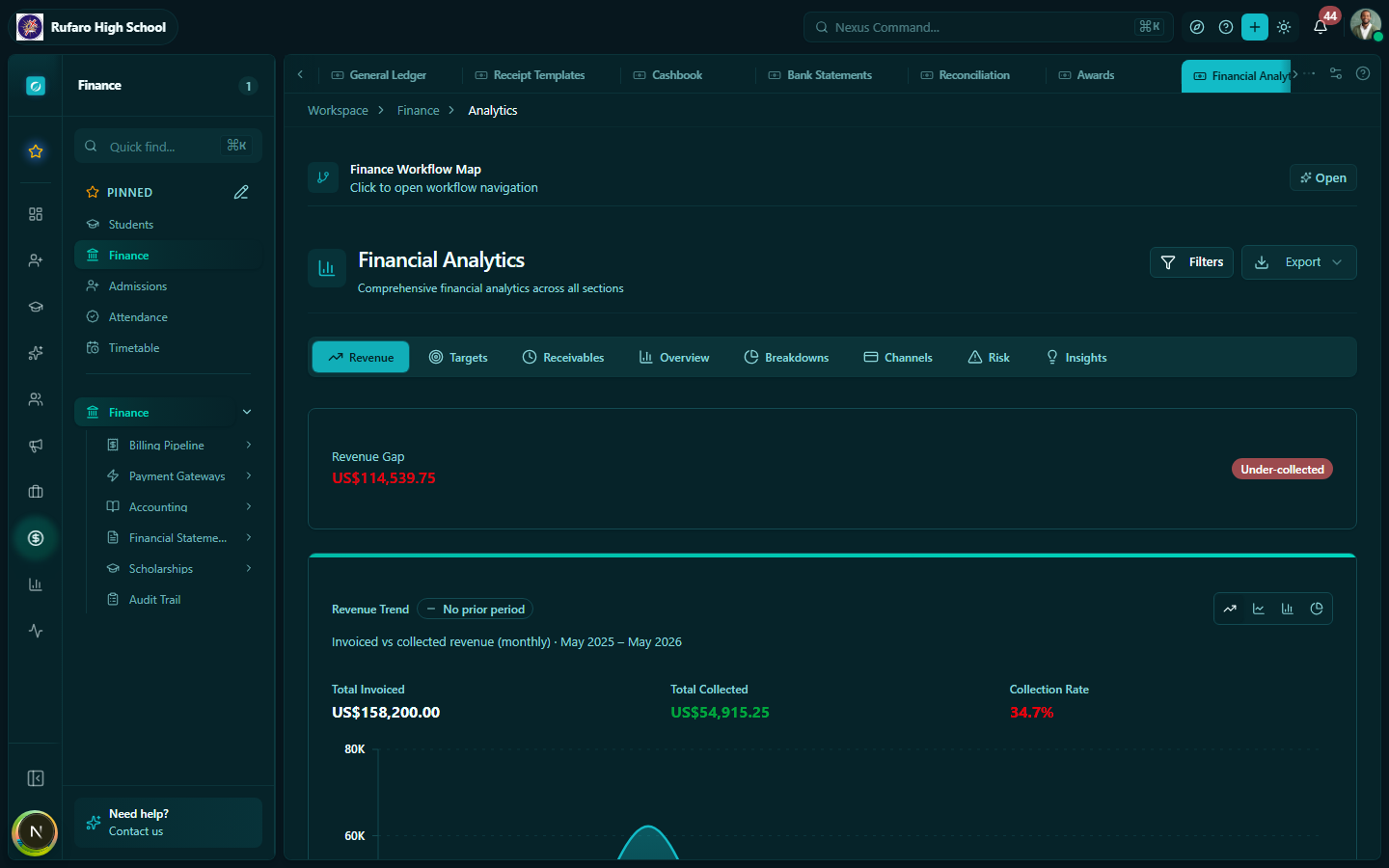
Task: Open pinned Students item
Action: [168, 225]
